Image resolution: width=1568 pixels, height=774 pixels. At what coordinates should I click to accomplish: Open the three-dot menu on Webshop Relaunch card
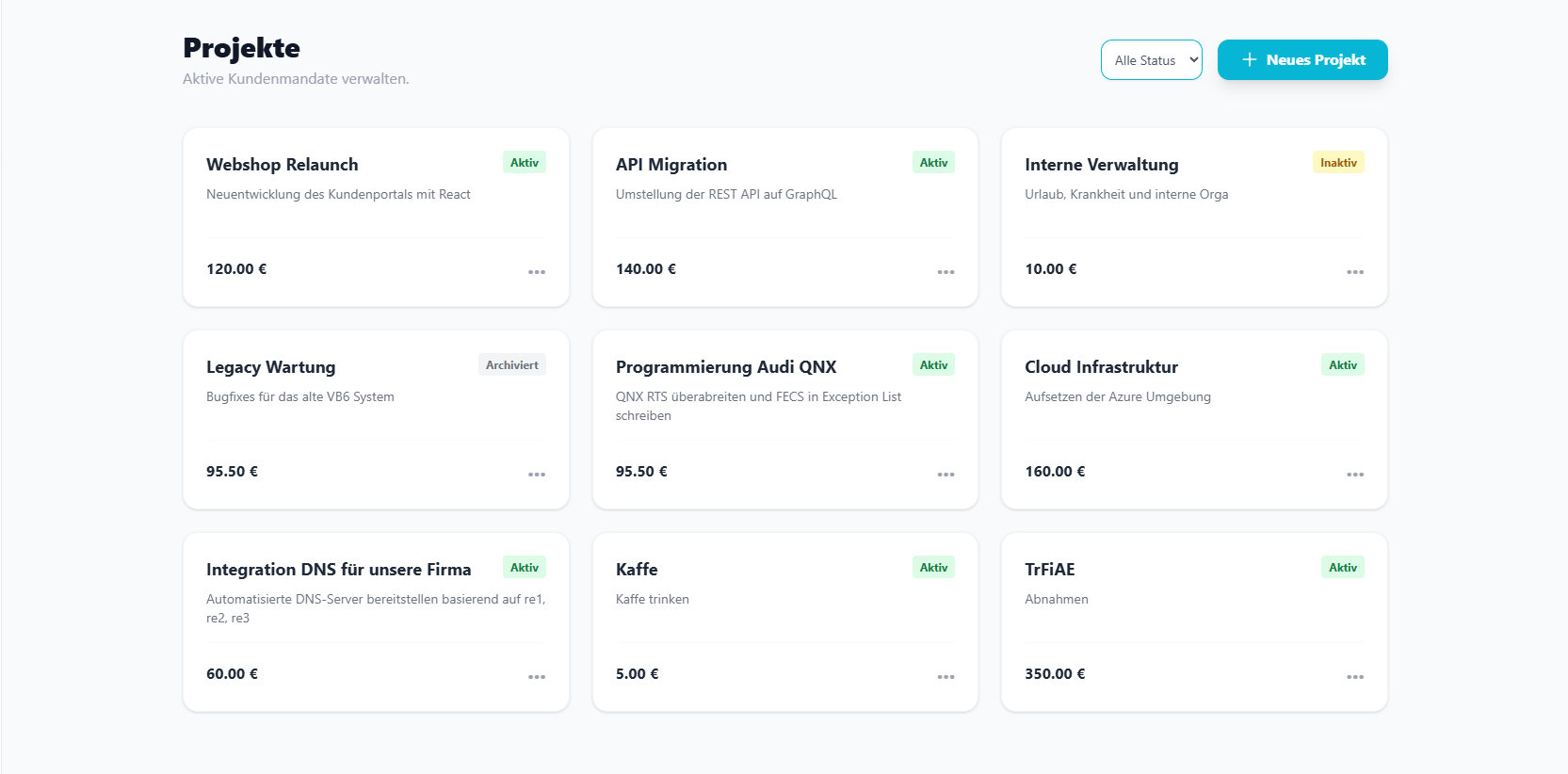537,272
